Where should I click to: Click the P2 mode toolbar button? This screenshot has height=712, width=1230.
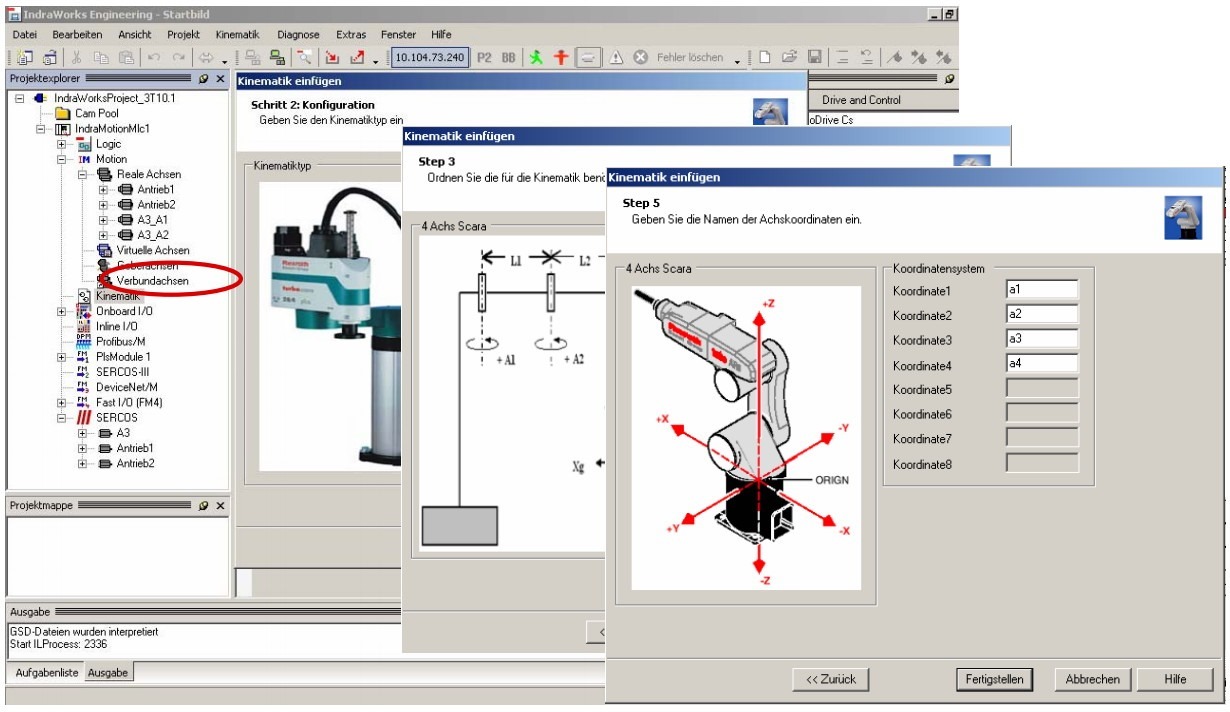(484, 58)
